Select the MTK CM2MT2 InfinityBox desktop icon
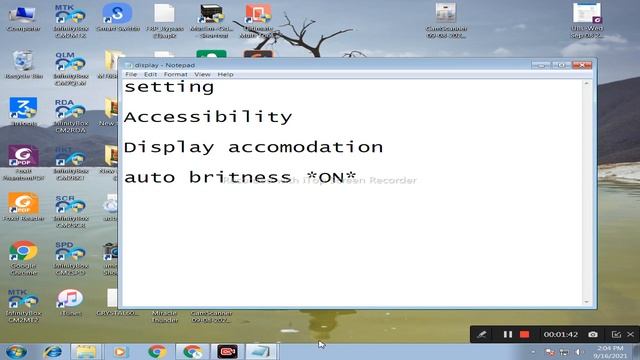Image resolution: width=640 pixels, height=360 pixels. [x=23, y=306]
